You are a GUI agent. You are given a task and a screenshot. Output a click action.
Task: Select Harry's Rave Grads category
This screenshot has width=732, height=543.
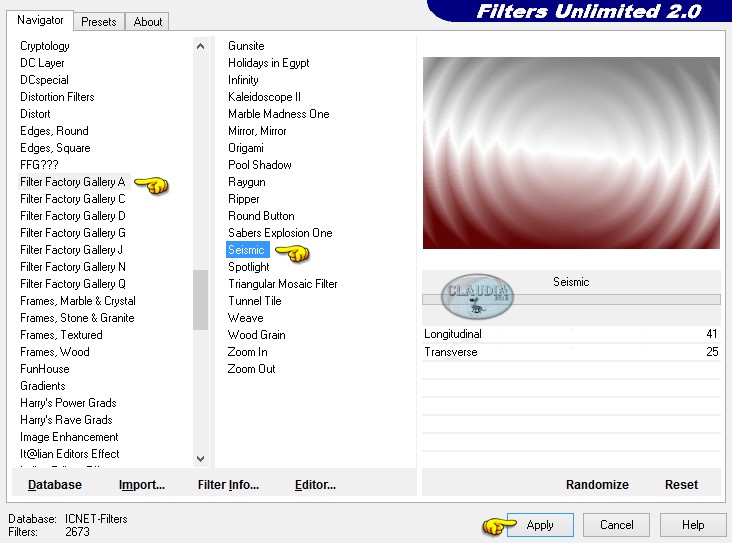(66, 420)
